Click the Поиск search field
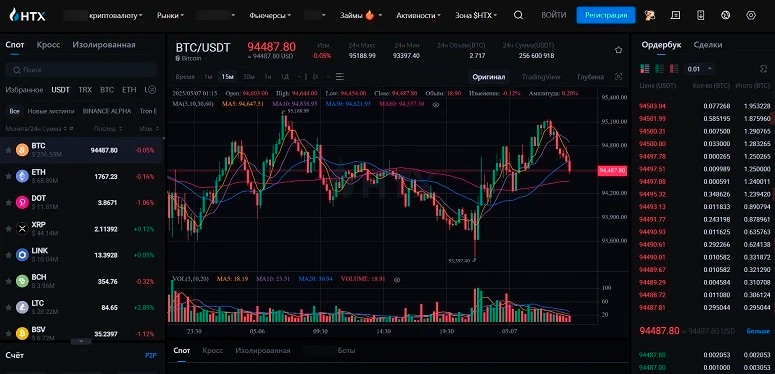This screenshot has width=775, height=374. point(81,70)
